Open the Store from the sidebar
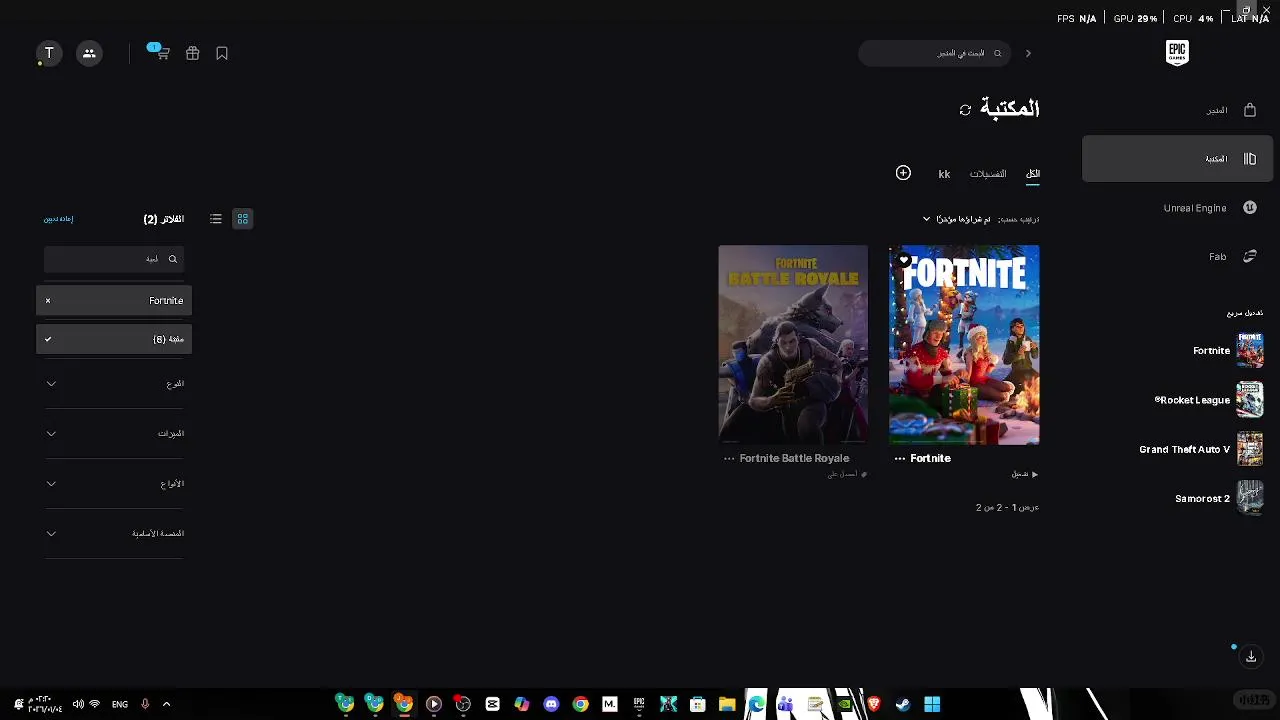 tap(1177, 110)
